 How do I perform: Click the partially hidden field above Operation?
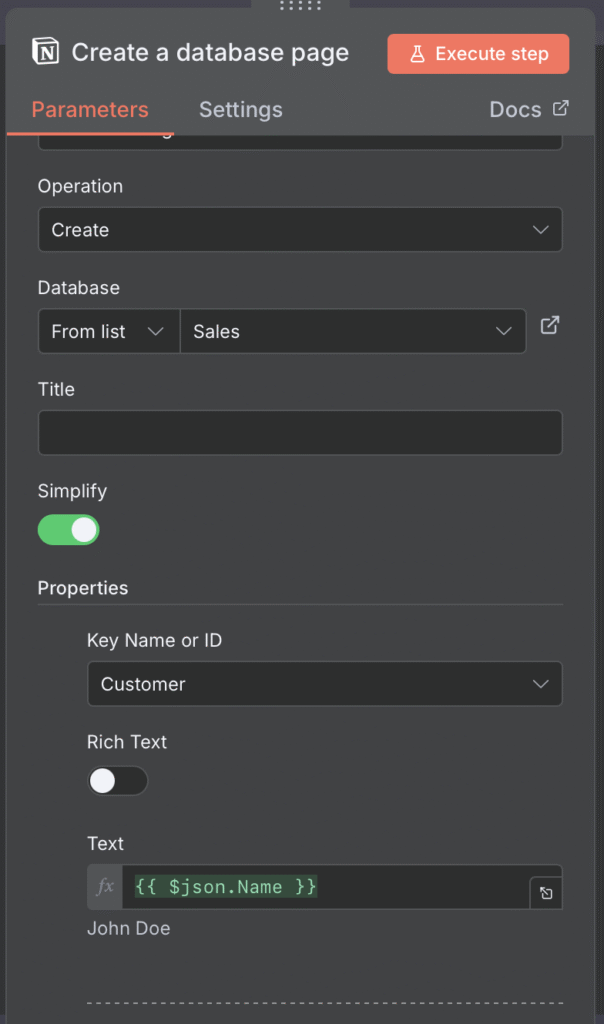(x=300, y=141)
